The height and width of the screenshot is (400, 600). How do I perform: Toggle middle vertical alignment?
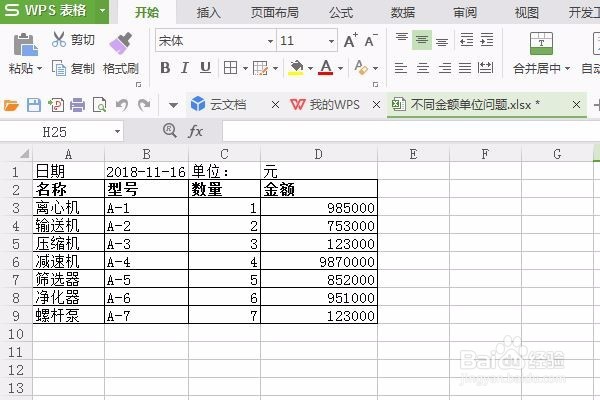[422, 40]
